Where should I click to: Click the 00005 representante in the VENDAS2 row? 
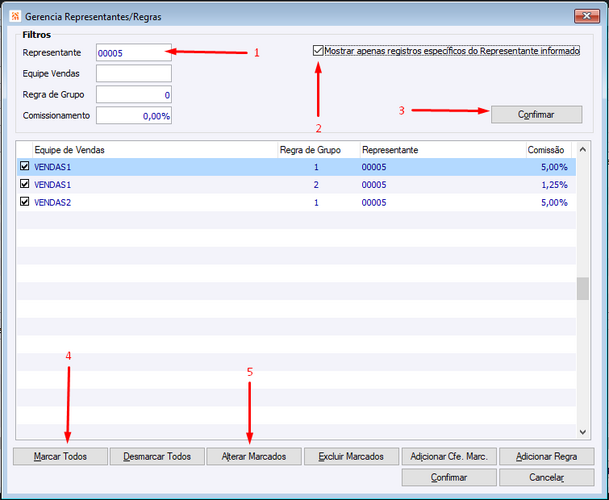click(x=374, y=202)
